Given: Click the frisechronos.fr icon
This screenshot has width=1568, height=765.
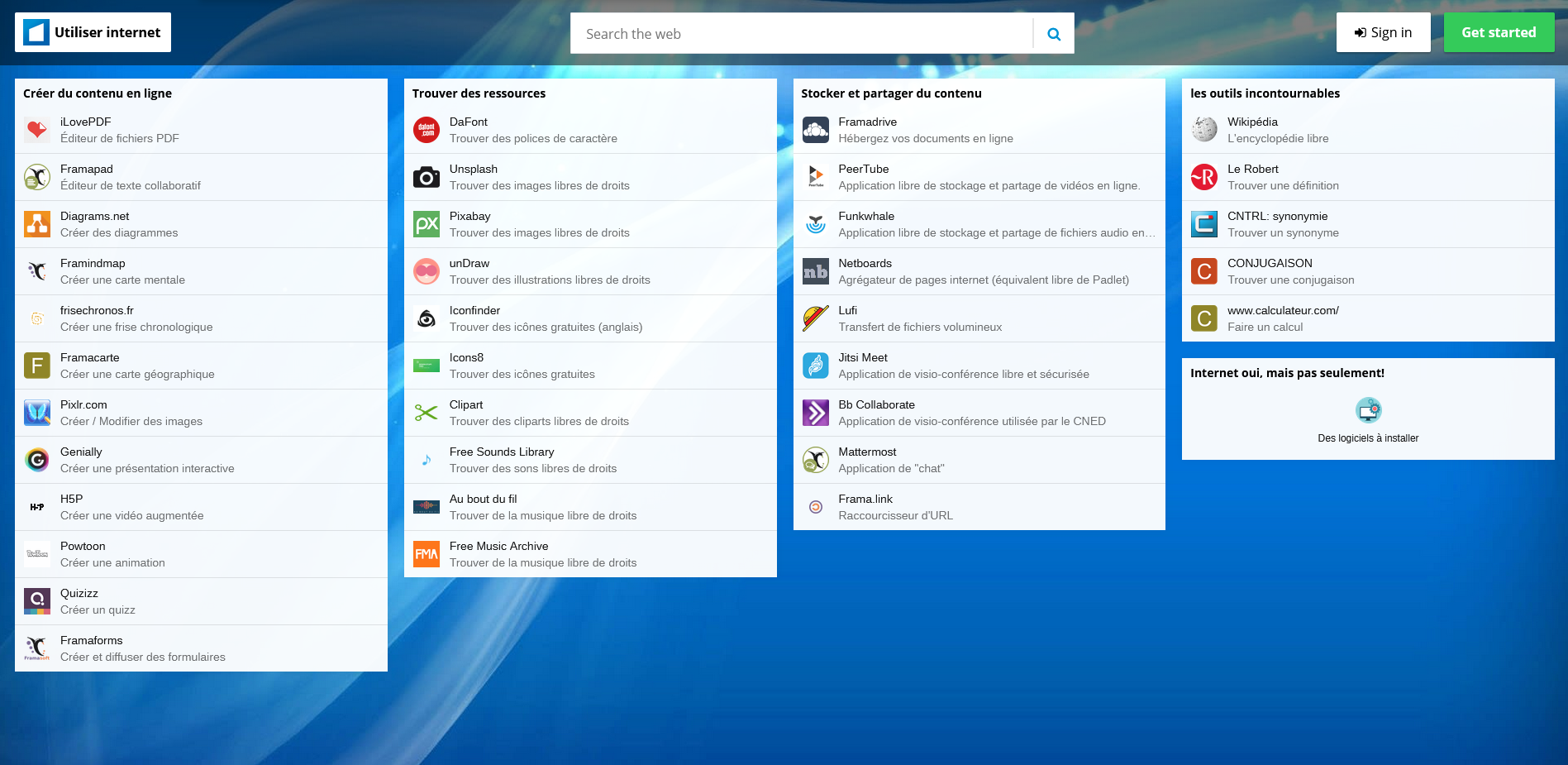Looking at the screenshot, I should point(37,318).
